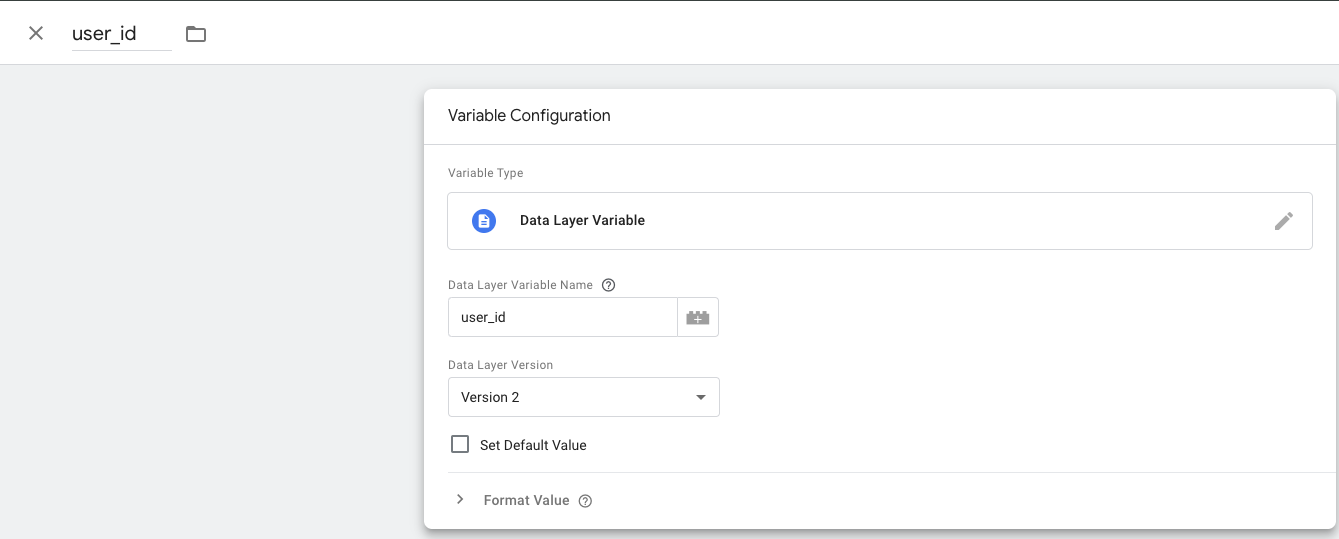The width and height of the screenshot is (1339, 539).
Task: Expand the Format Value section chevron
Action: pos(460,500)
